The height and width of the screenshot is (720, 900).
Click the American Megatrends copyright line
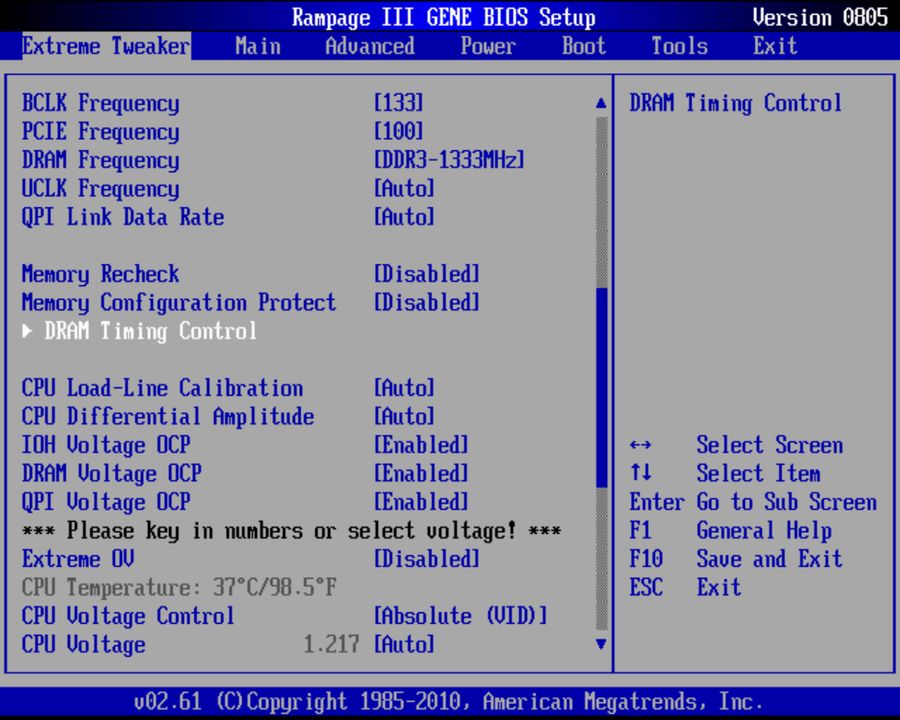448,702
